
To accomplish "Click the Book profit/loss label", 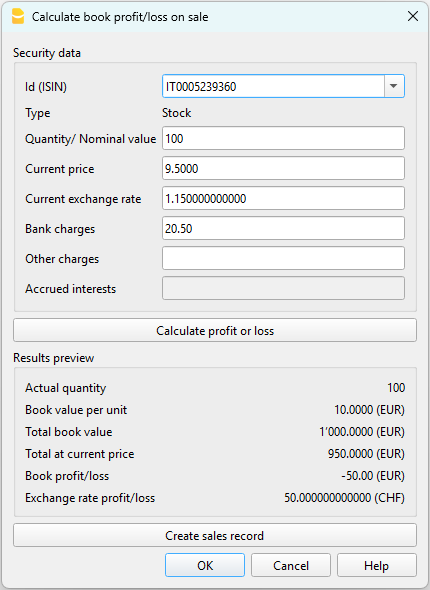I will coord(67,476).
